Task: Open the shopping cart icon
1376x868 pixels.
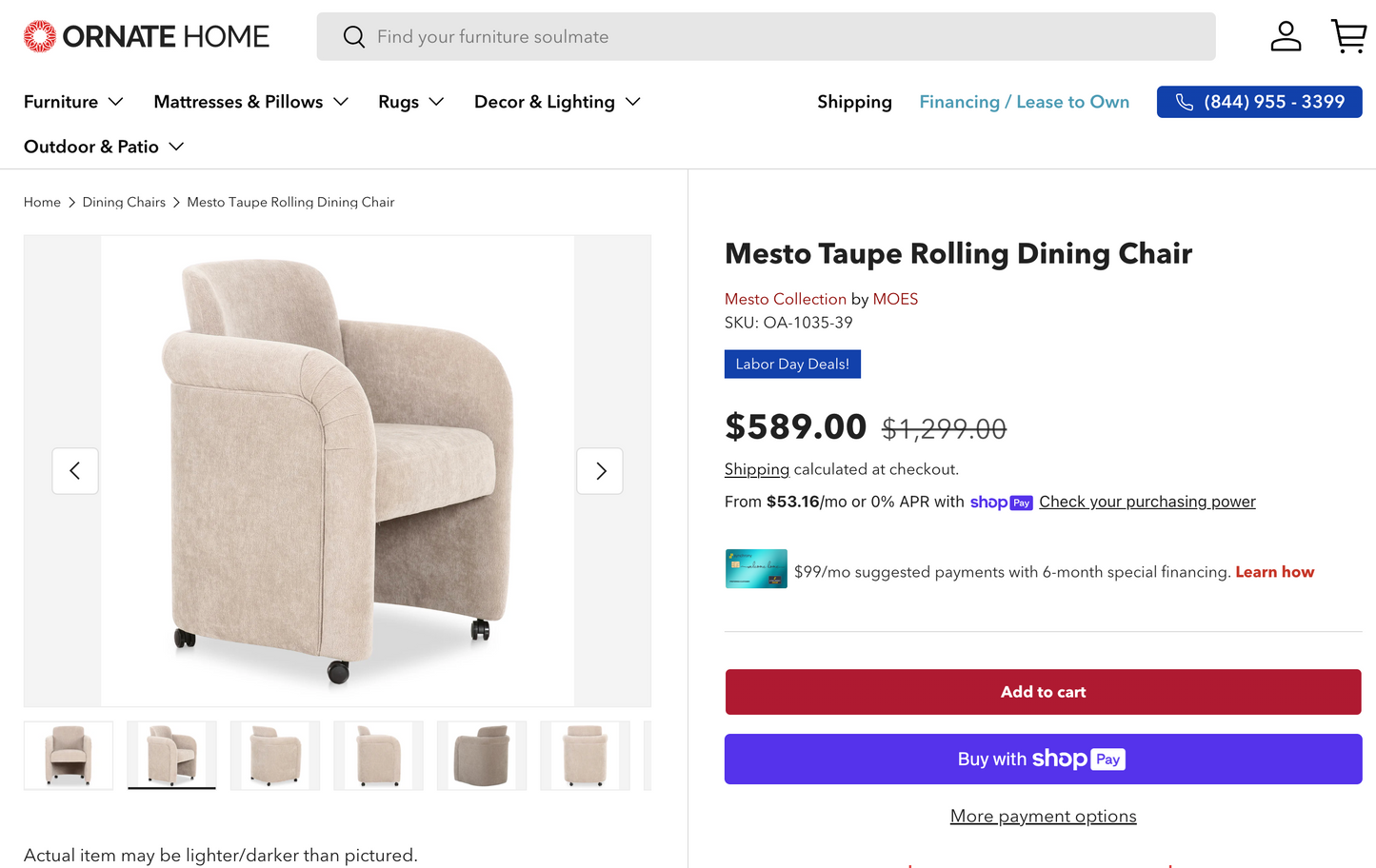Action: [x=1348, y=35]
